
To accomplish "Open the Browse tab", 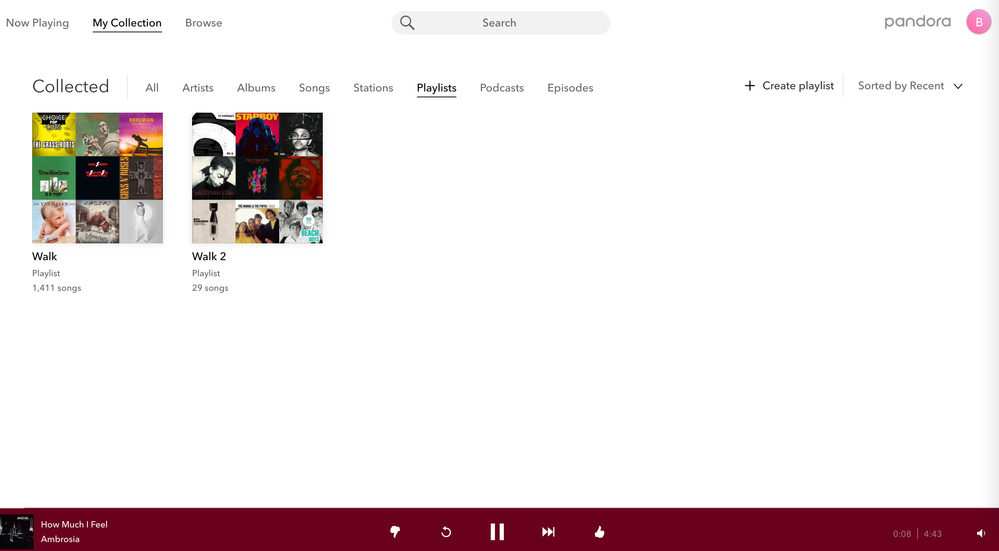I will (x=203, y=23).
